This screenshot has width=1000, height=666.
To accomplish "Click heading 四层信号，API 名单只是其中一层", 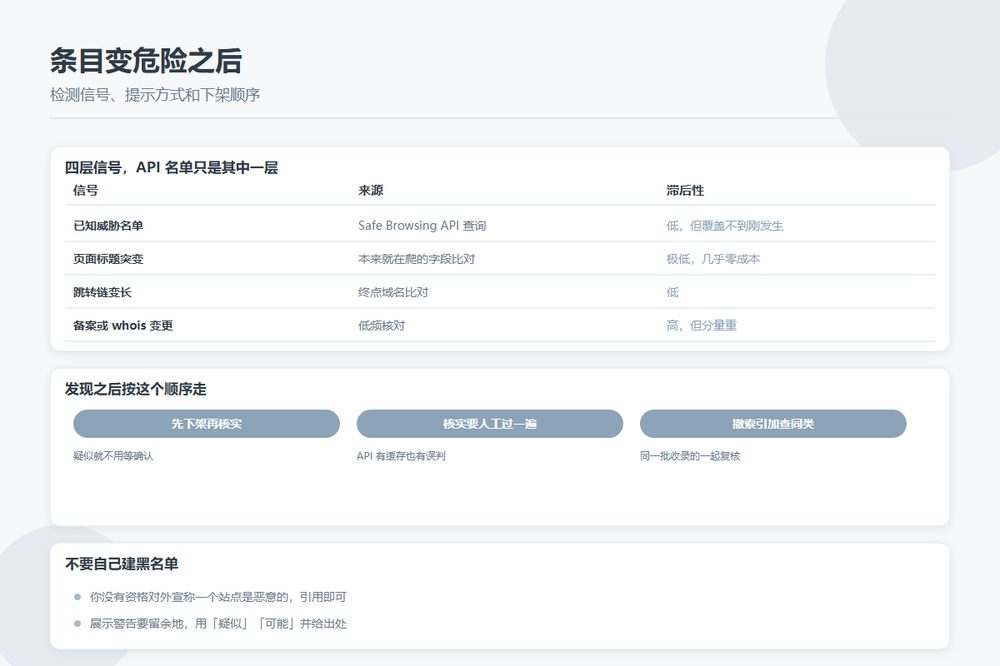I will (172, 168).
